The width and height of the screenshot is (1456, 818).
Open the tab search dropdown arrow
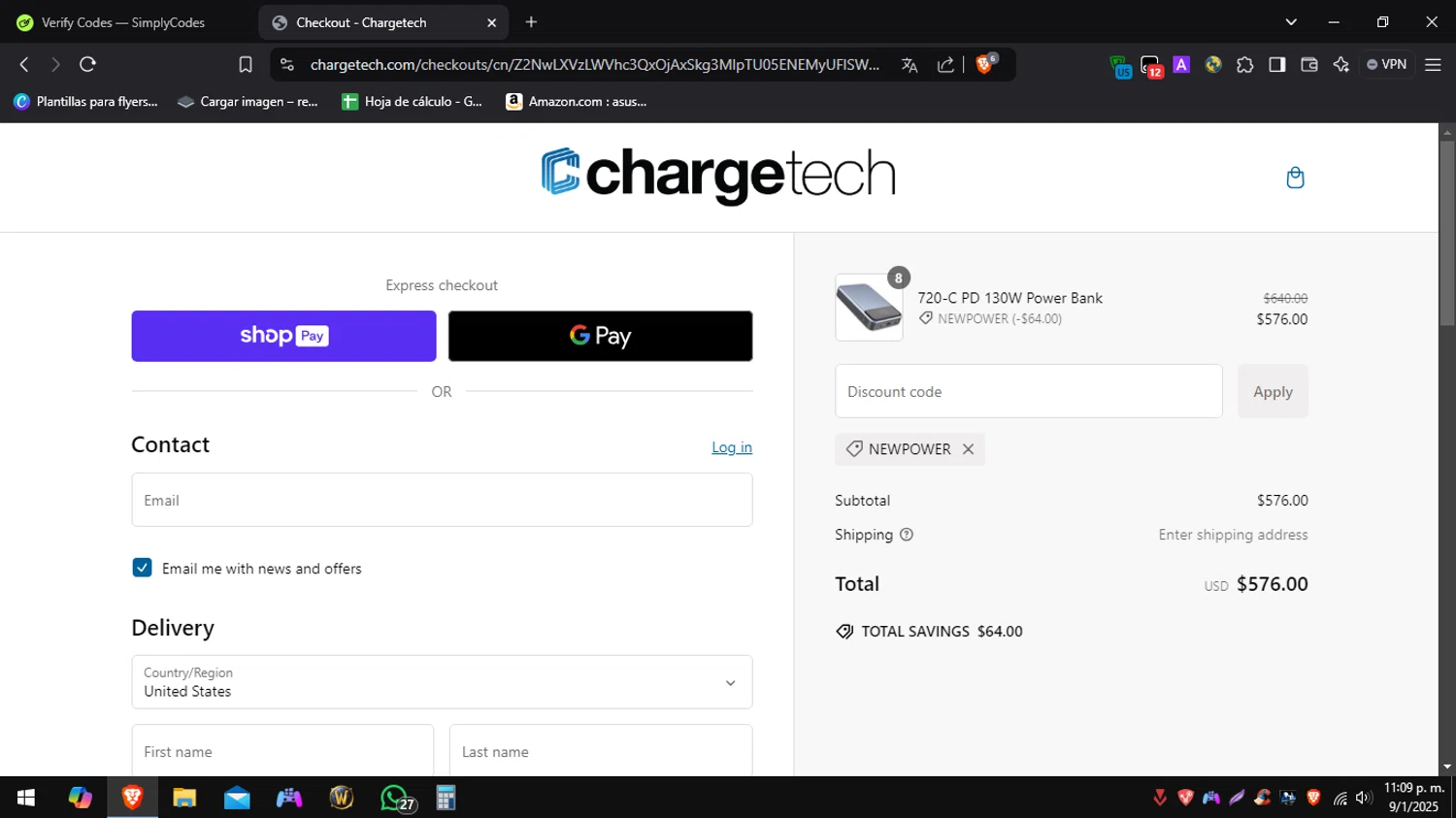[x=1291, y=22]
